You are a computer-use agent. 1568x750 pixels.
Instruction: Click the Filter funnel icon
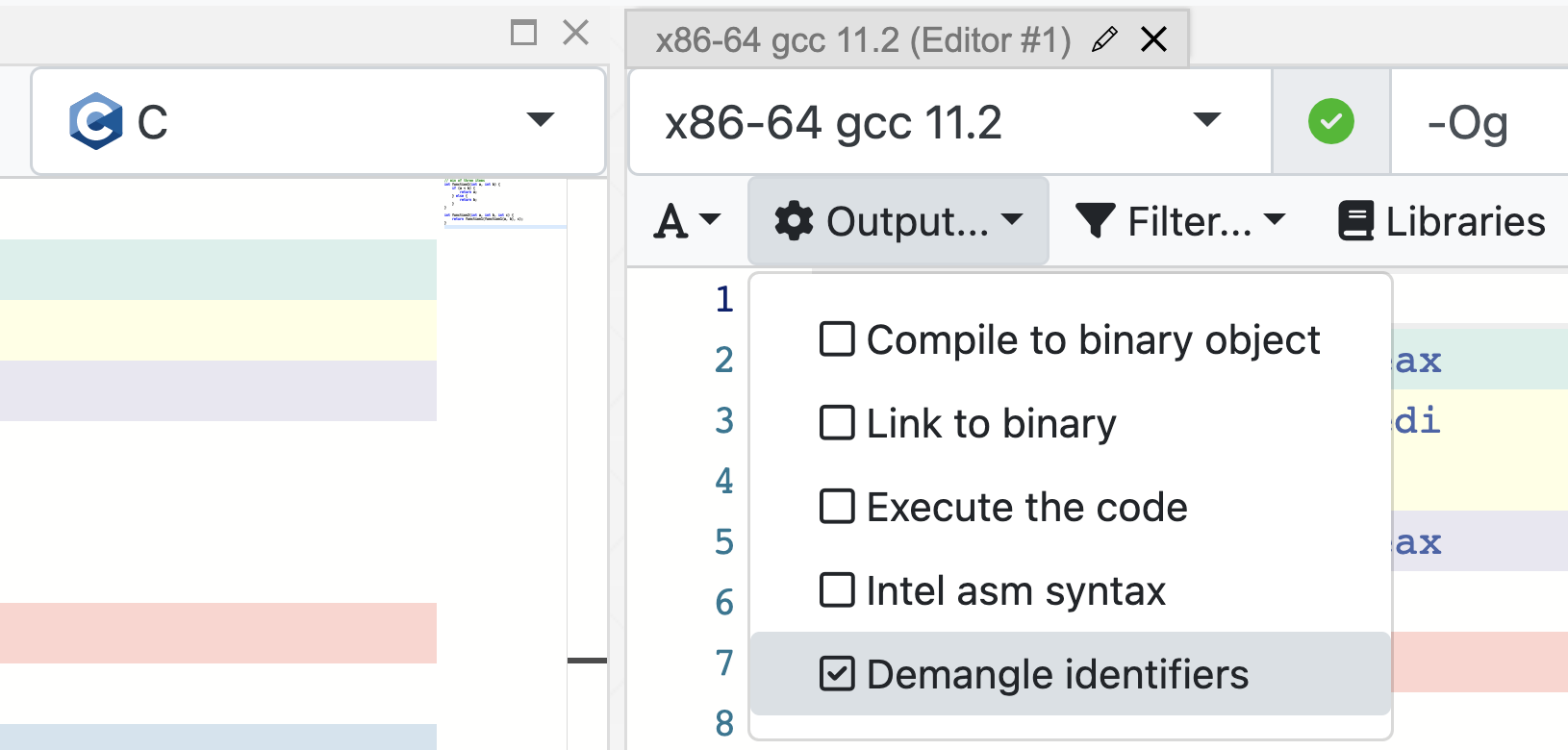[1095, 221]
